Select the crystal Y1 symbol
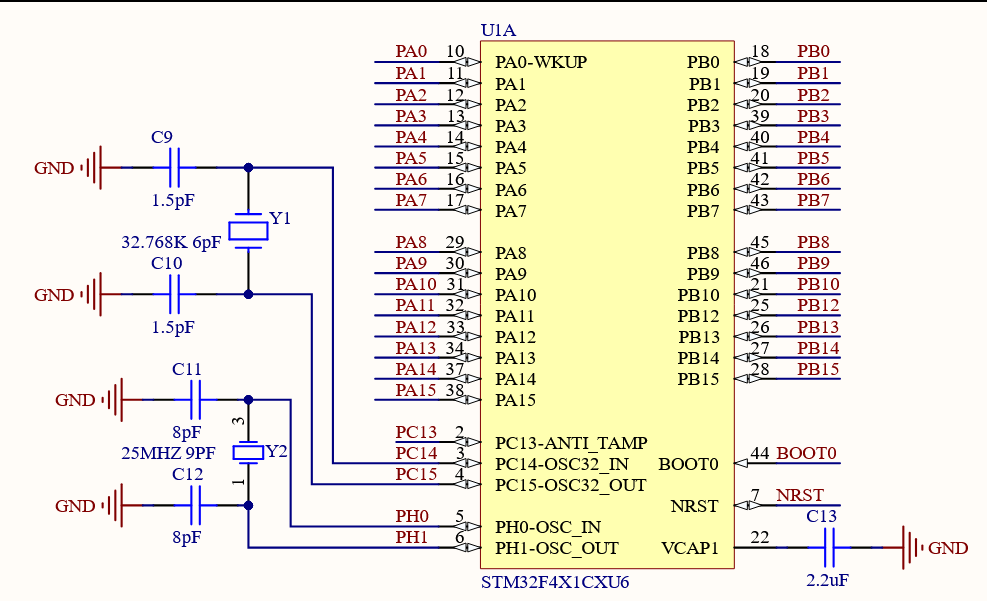The height and width of the screenshot is (601, 987). [x=248, y=231]
